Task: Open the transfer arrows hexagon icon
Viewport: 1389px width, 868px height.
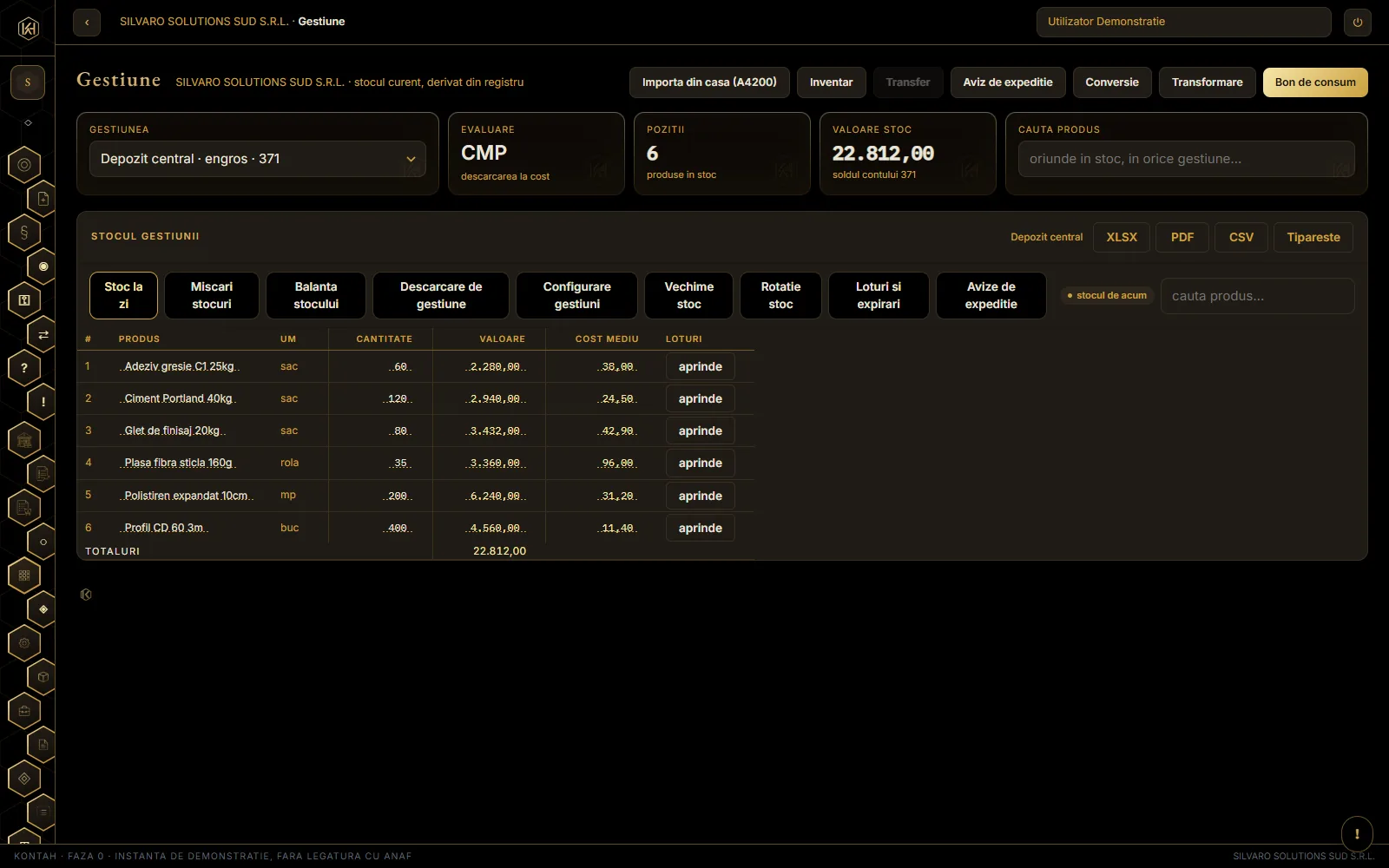Action: 43,334
